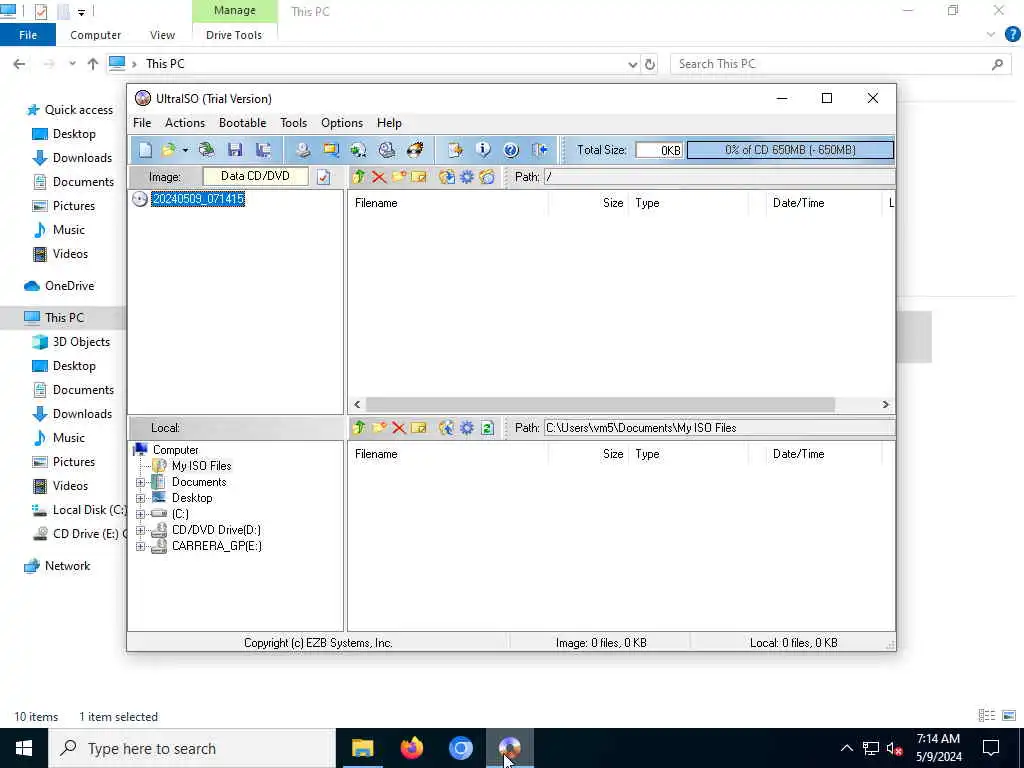Viewport: 1024px width, 768px height.
Task: Click the red X Delete icon in Local pane toolbar
Action: pos(399,428)
